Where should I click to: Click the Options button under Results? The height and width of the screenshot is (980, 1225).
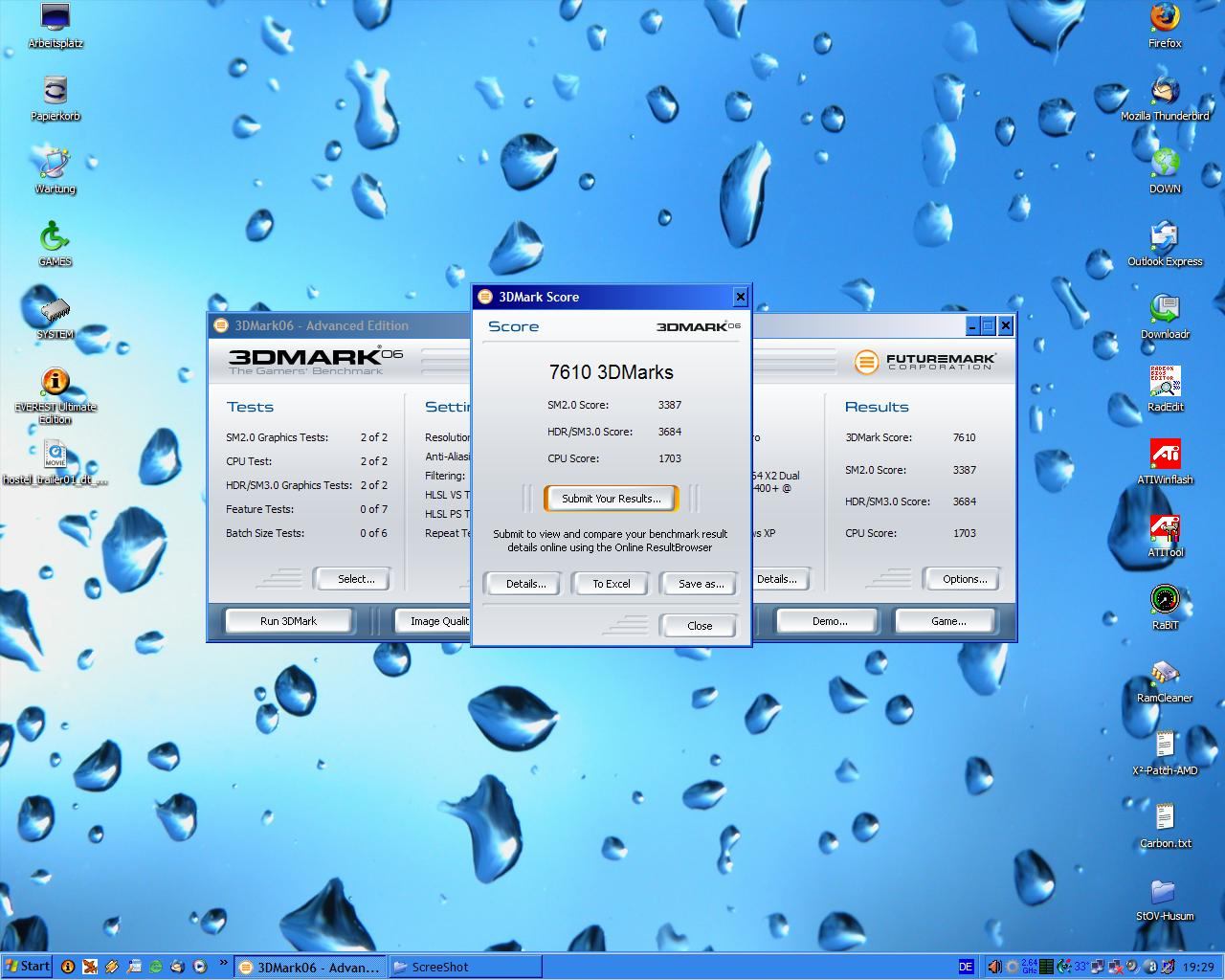click(x=964, y=579)
